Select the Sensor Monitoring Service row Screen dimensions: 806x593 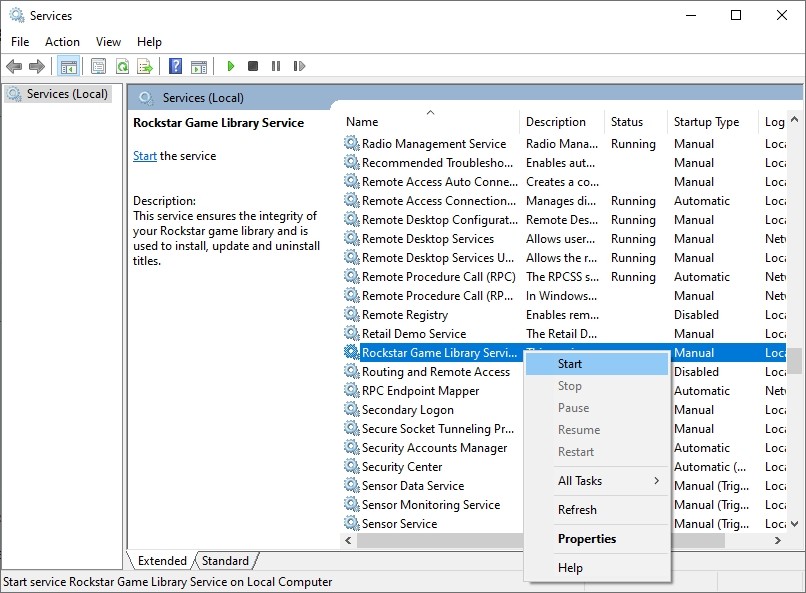pyautogui.click(x=431, y=505)
